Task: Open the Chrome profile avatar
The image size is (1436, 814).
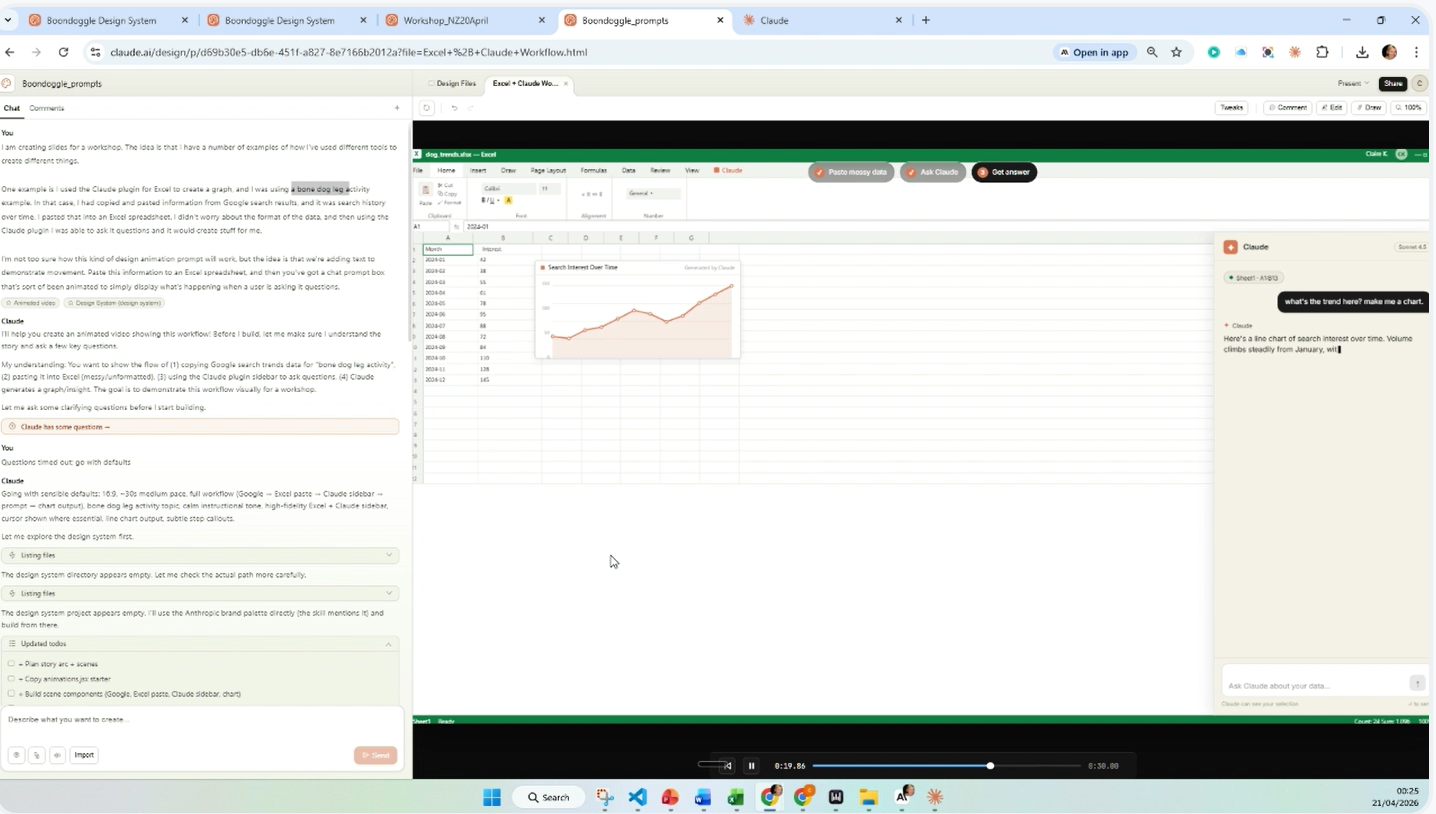Action: pos(1389,52)
